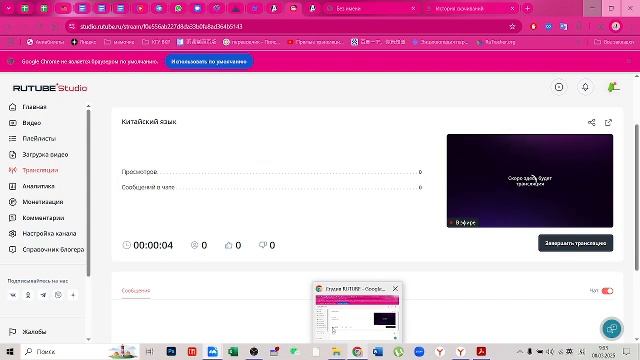This screenshot has height=360, width=640.
Task: Open the Все закладки bookmarks folder
Action: (x=614, y=42)
